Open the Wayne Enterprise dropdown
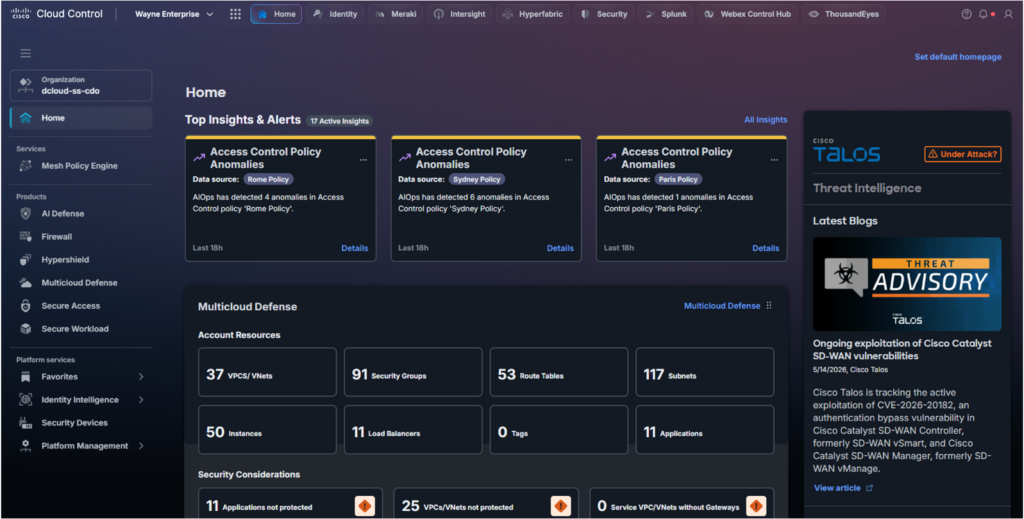Screen dimensions: 1024x519 point(174,14)
